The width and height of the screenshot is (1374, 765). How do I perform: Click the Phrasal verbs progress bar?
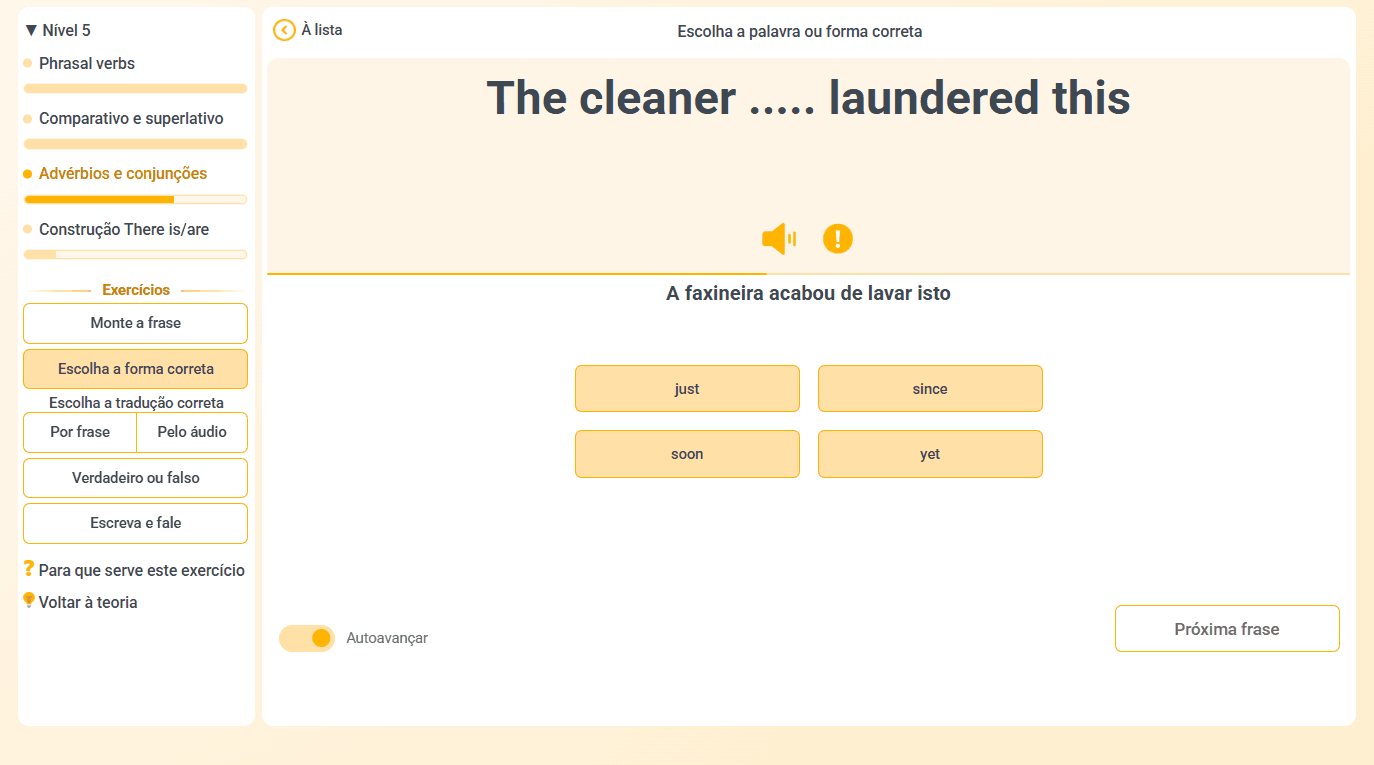pos(135,88)
